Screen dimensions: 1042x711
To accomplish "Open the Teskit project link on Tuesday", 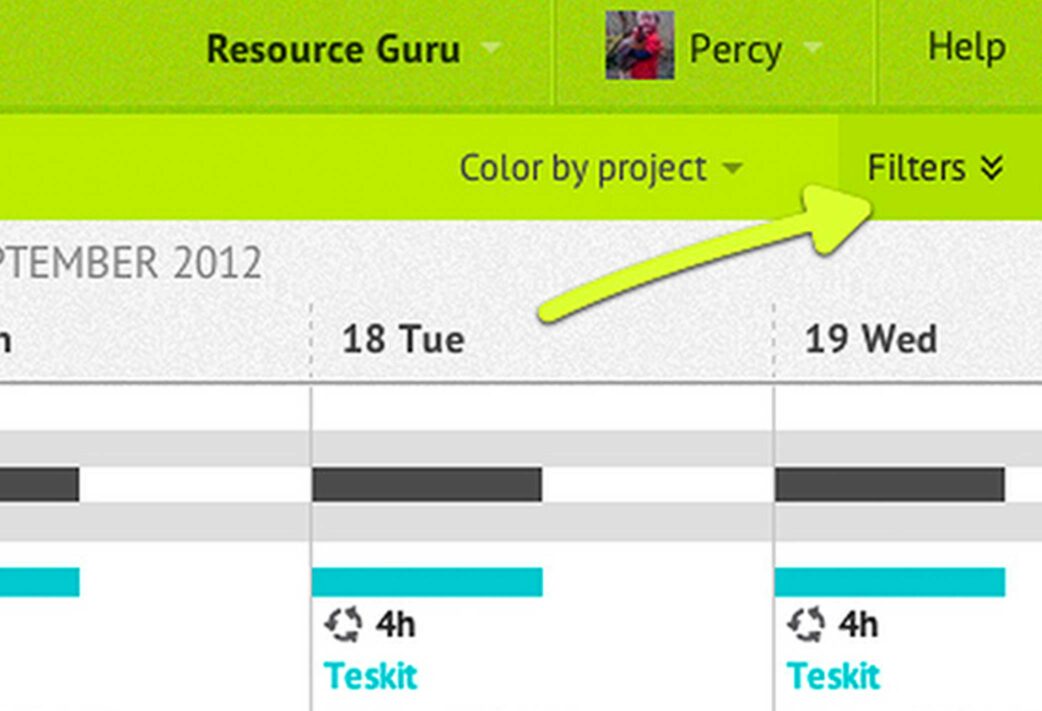I will pyautogui.click(x=370, y=676).
